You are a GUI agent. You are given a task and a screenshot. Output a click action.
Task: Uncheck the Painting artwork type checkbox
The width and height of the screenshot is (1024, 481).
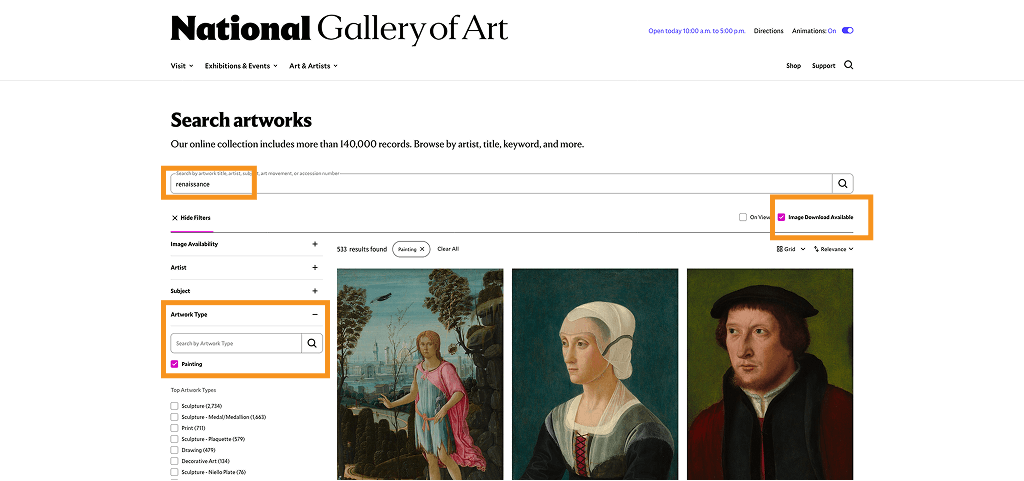click(174, 364)
